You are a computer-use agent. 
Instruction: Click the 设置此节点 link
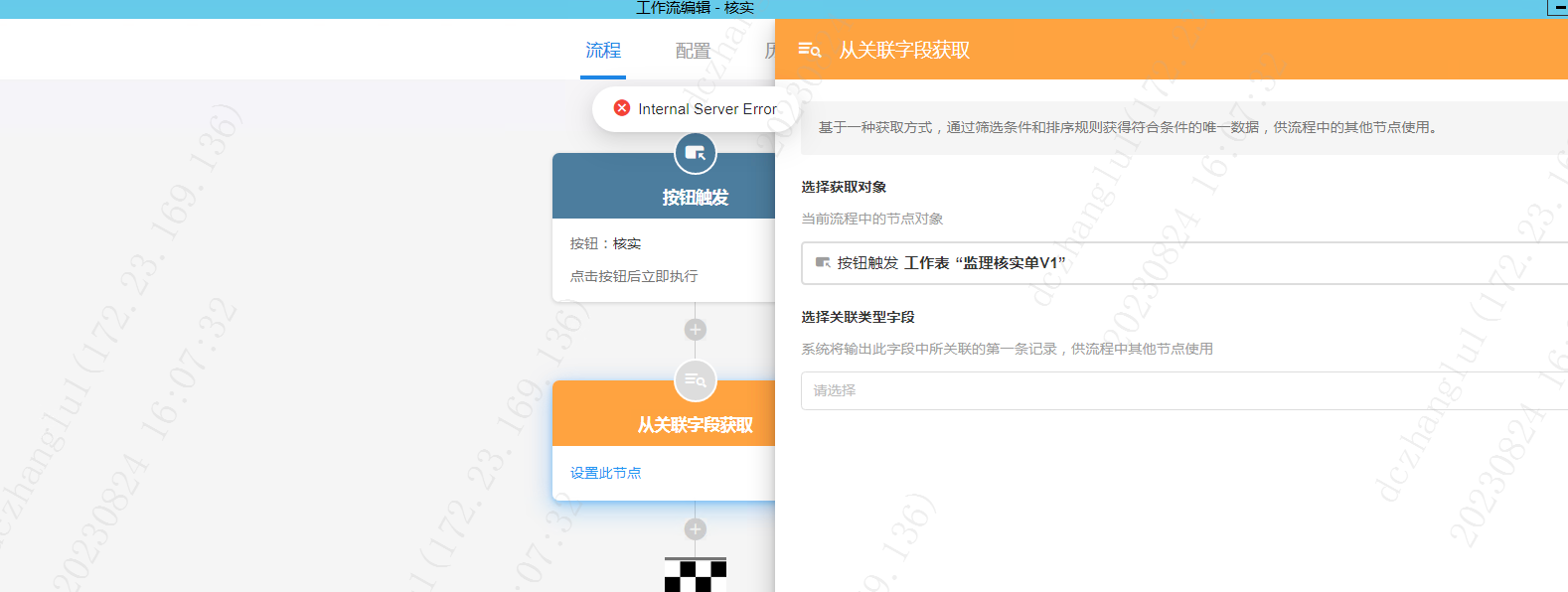(605, 473)
